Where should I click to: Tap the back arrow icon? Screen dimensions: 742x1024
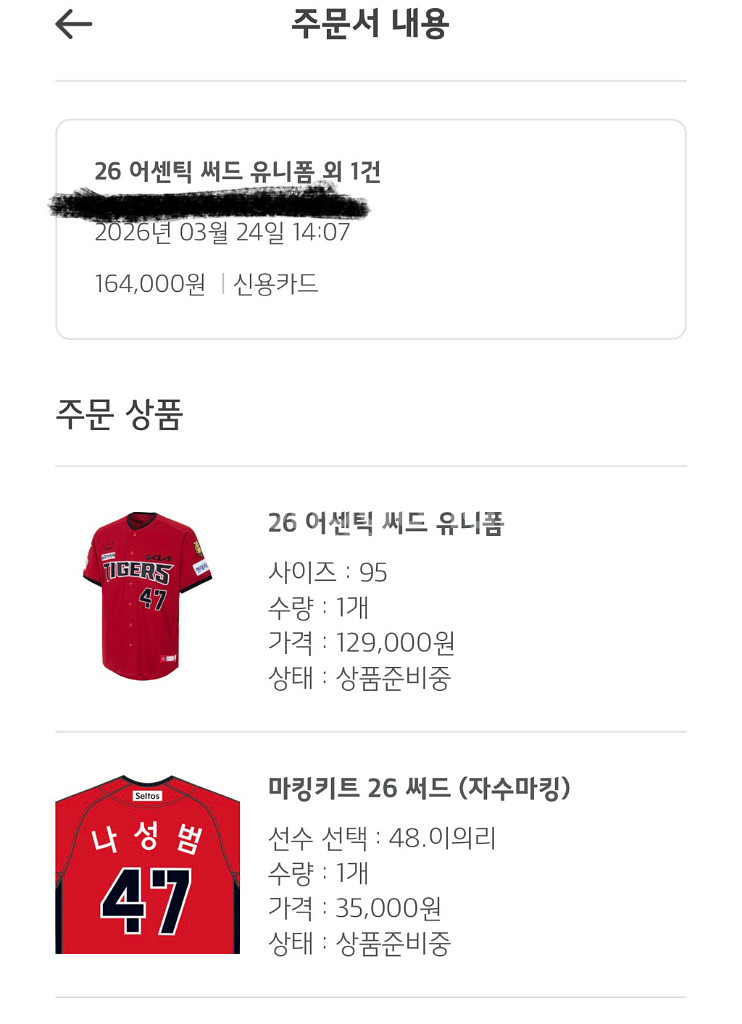coord(73,25)
